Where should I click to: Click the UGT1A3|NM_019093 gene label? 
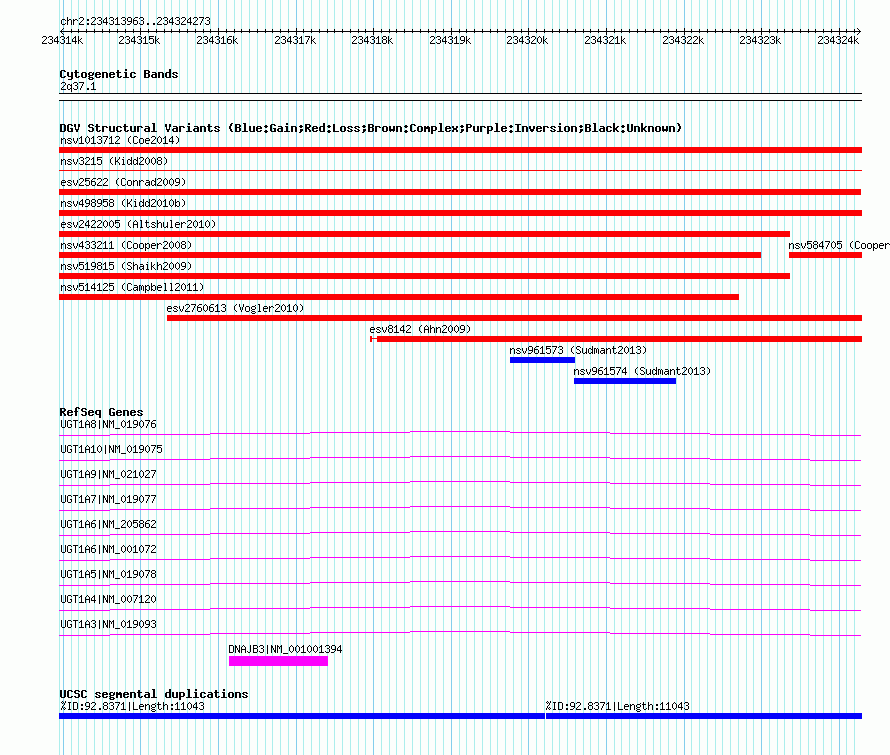[x=108, y=624]
